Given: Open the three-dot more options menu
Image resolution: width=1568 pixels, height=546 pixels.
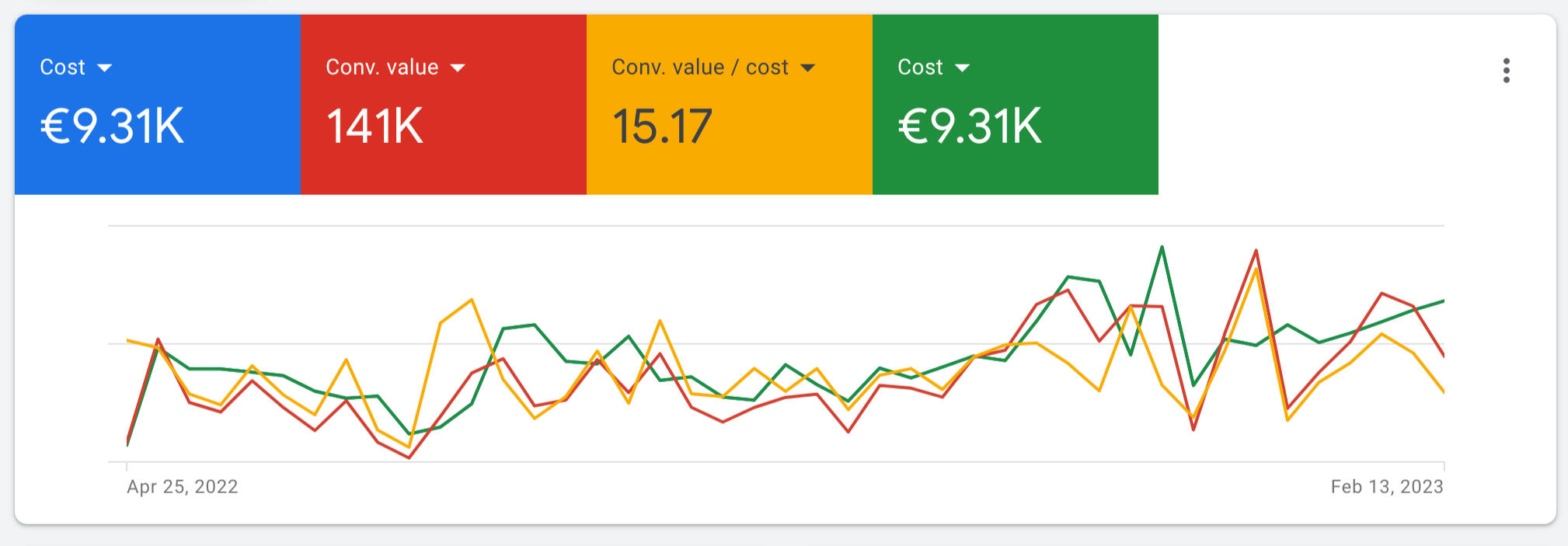Looking at the screenshot, I should [1506, 71].
